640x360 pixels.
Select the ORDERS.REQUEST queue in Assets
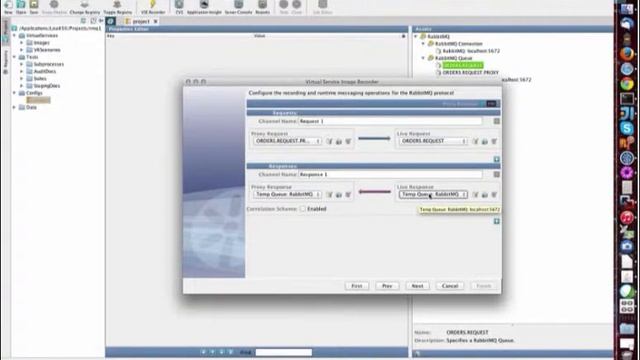point(462,65)
